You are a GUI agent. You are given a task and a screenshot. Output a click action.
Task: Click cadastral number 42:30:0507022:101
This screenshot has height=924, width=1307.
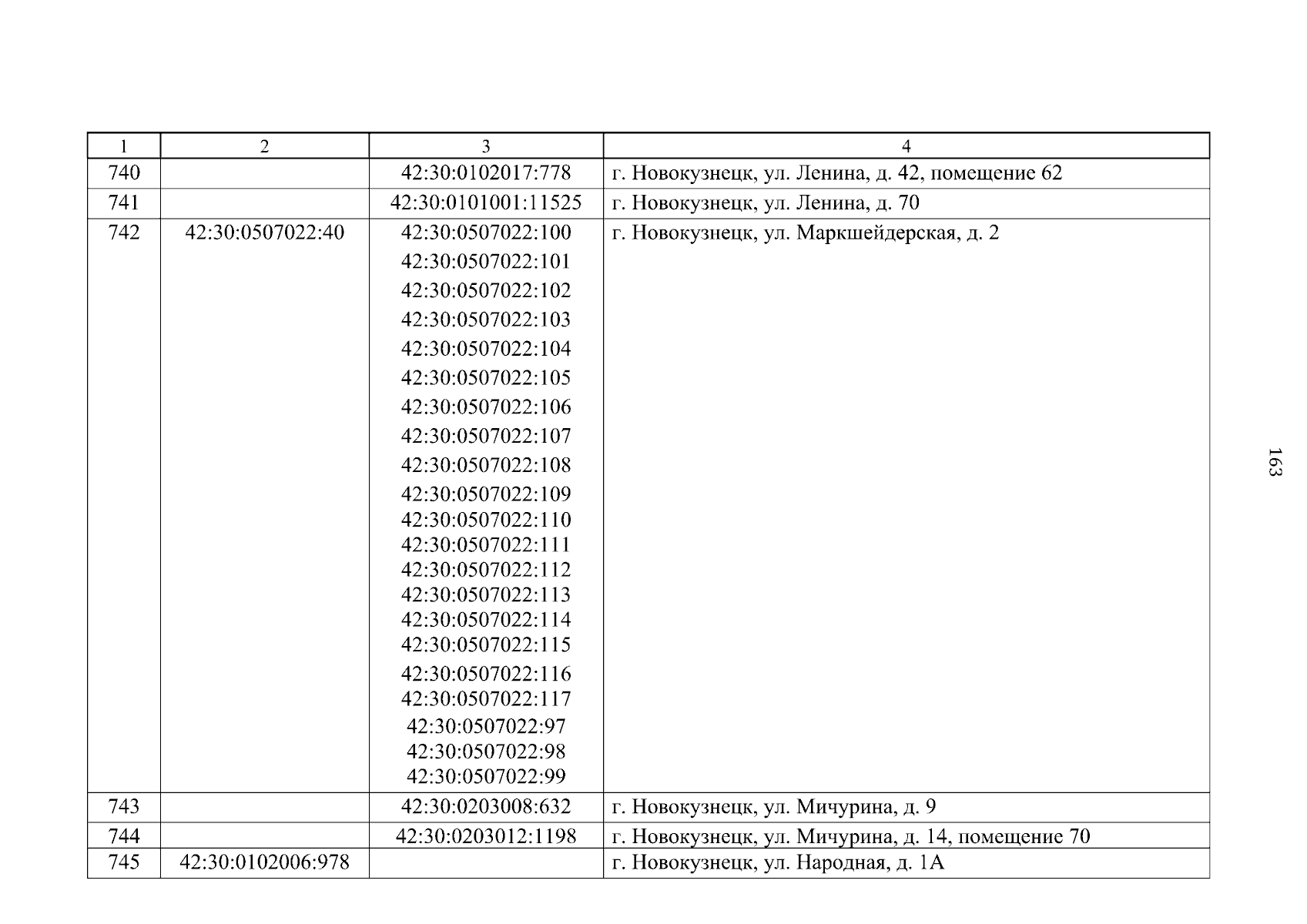click(x=486, y=262)
